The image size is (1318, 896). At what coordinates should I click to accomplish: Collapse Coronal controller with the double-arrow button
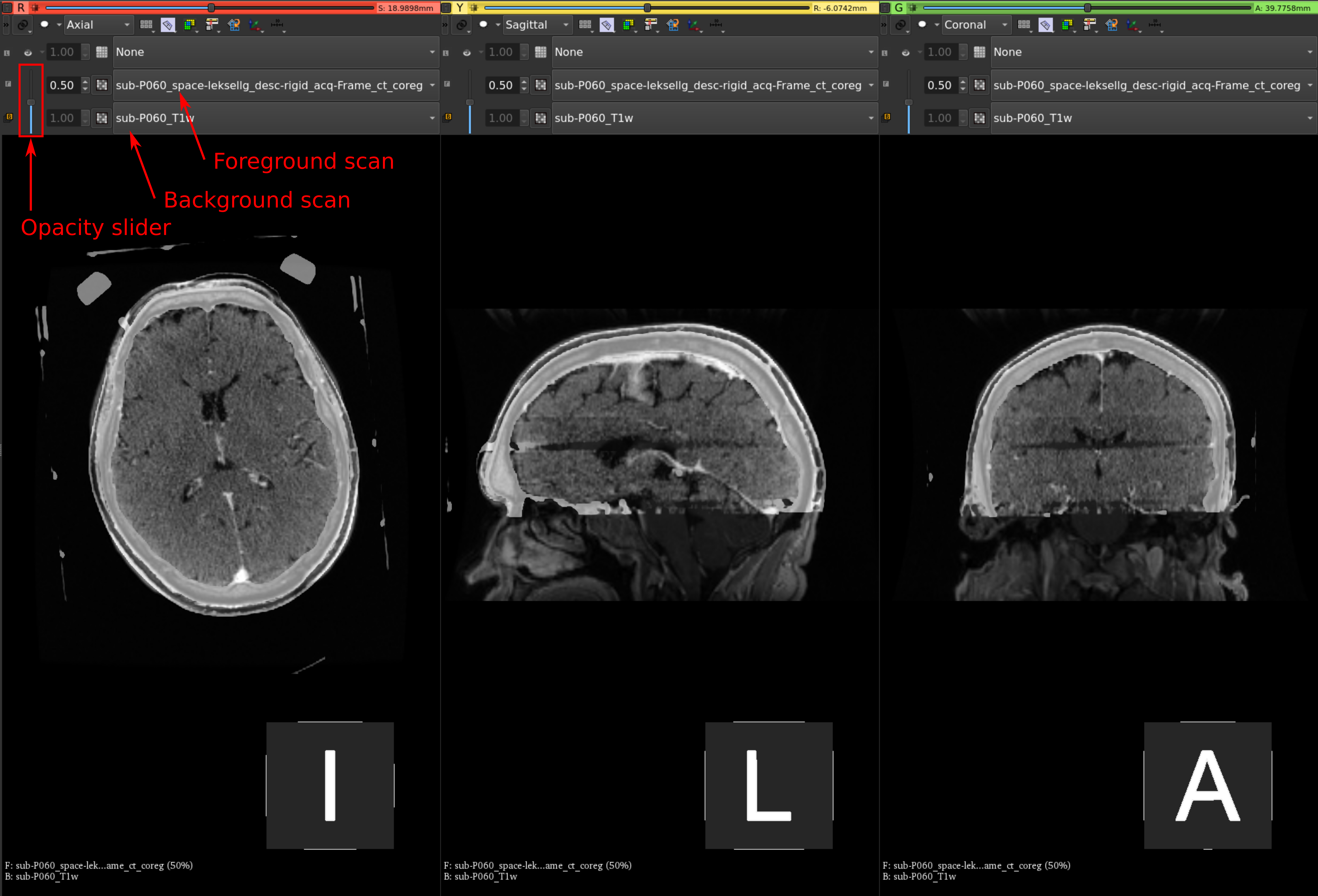pyautogui.click(x=884, y=25)
